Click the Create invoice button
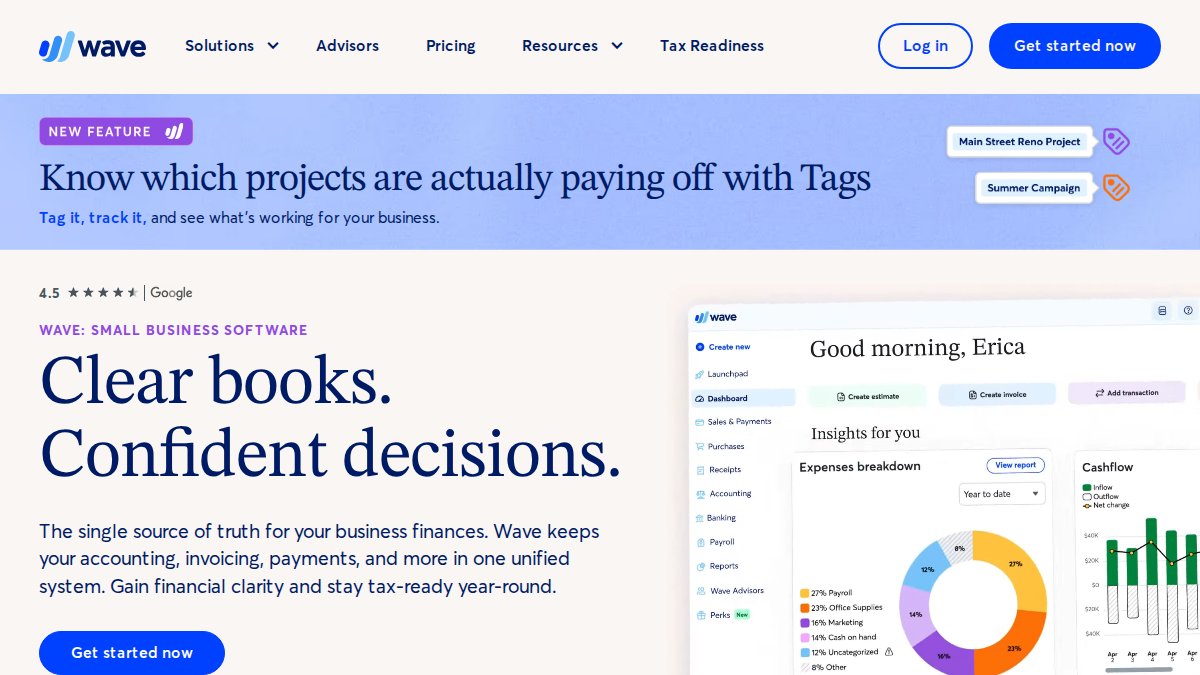 coord(997,394)
